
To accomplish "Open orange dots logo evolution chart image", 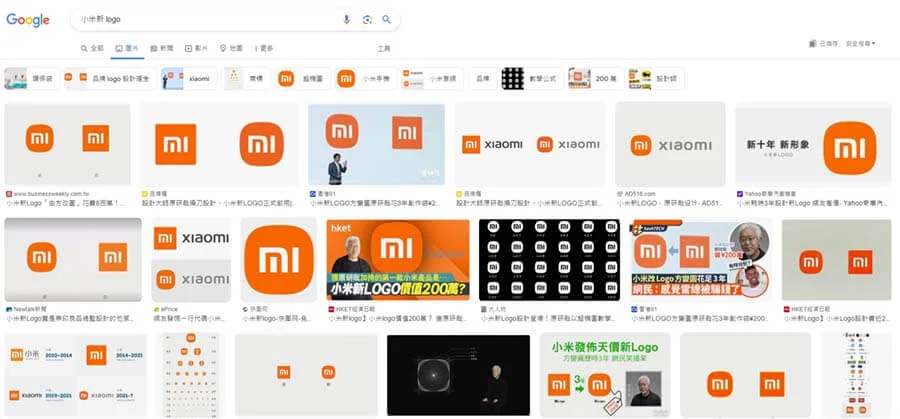I will coord(190,375).
